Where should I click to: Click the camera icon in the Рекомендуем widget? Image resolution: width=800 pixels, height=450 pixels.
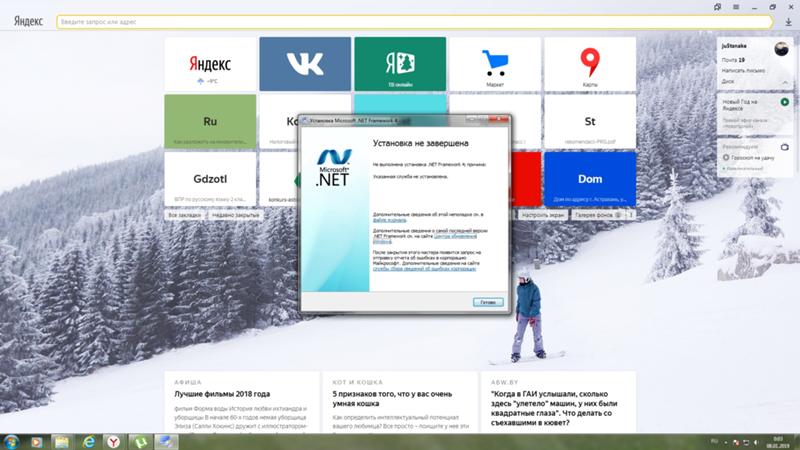tap(785, 147)
